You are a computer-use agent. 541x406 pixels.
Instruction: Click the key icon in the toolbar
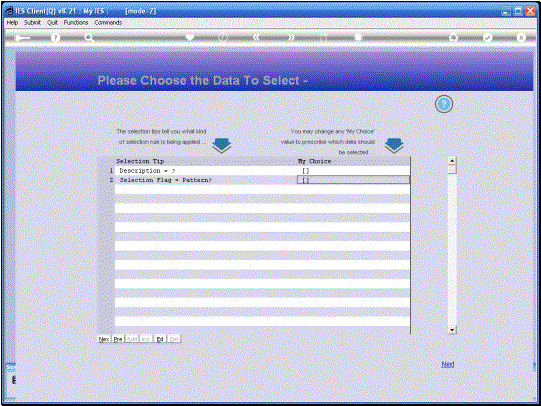click(x=22, y=38)
